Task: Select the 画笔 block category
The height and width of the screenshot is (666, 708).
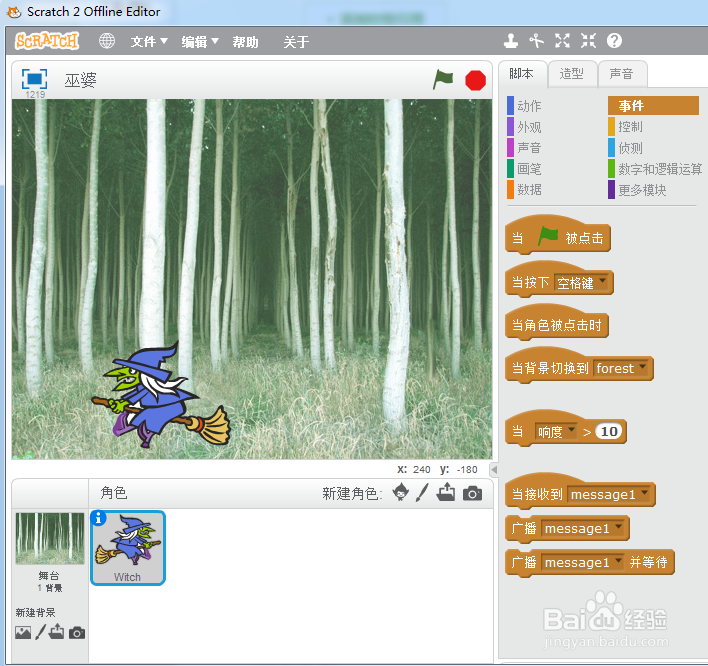Action: [x=524, y=169]
